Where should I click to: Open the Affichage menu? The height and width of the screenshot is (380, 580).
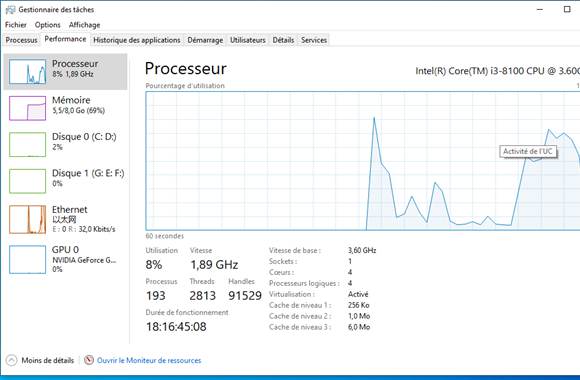pos(84,25)
